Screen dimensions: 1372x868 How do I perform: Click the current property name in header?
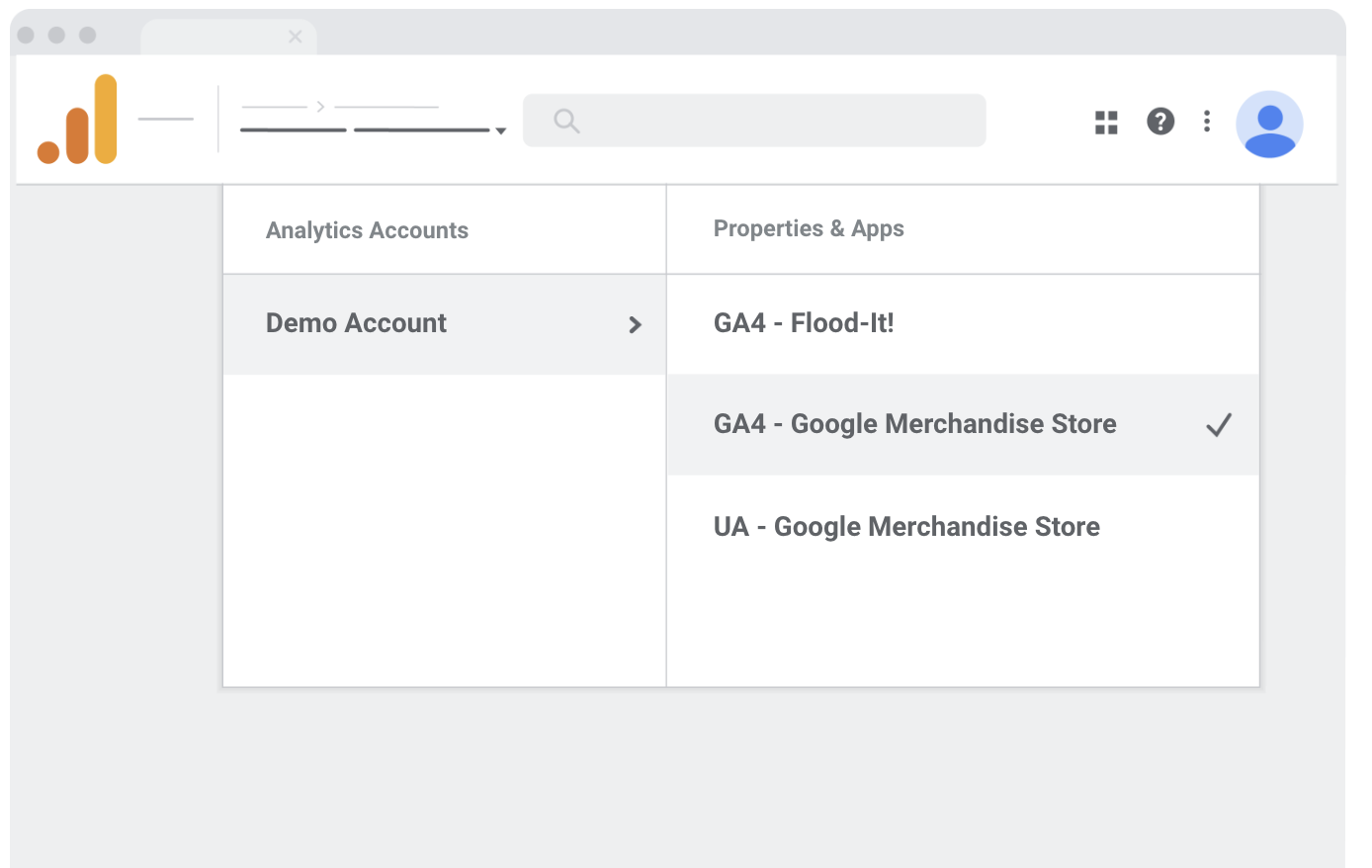coord(365,130)
